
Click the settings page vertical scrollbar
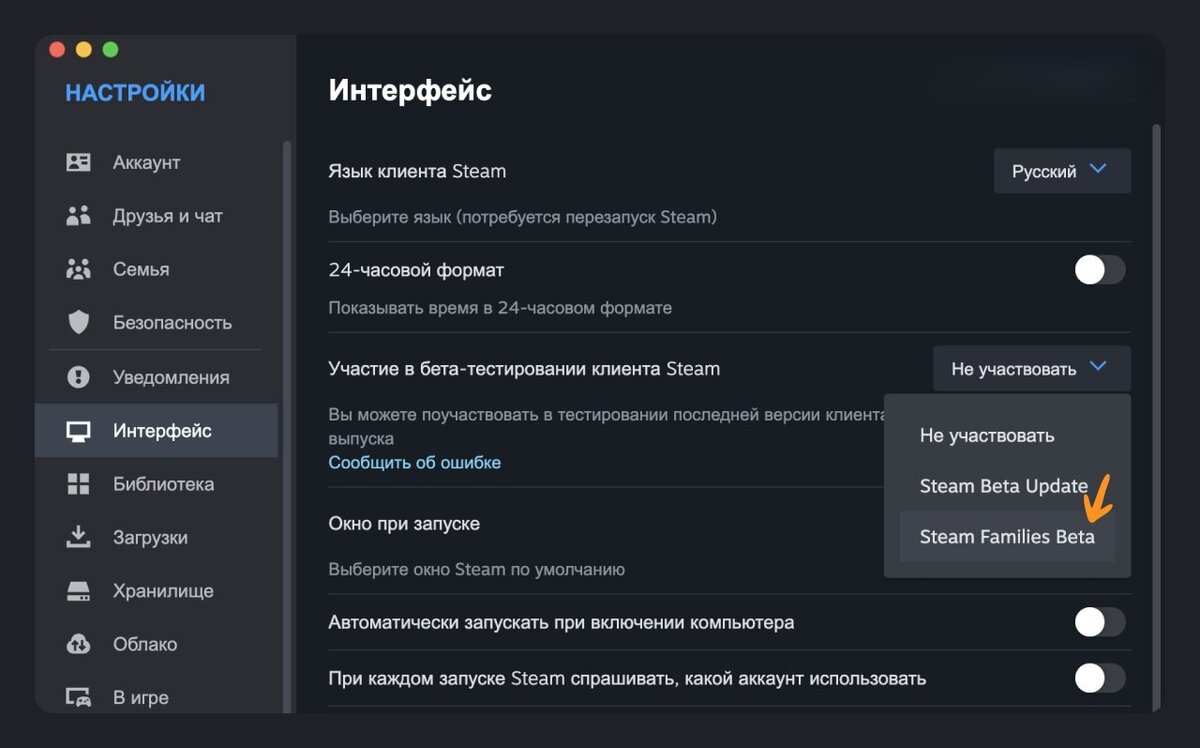click(x=1157, y=400)
